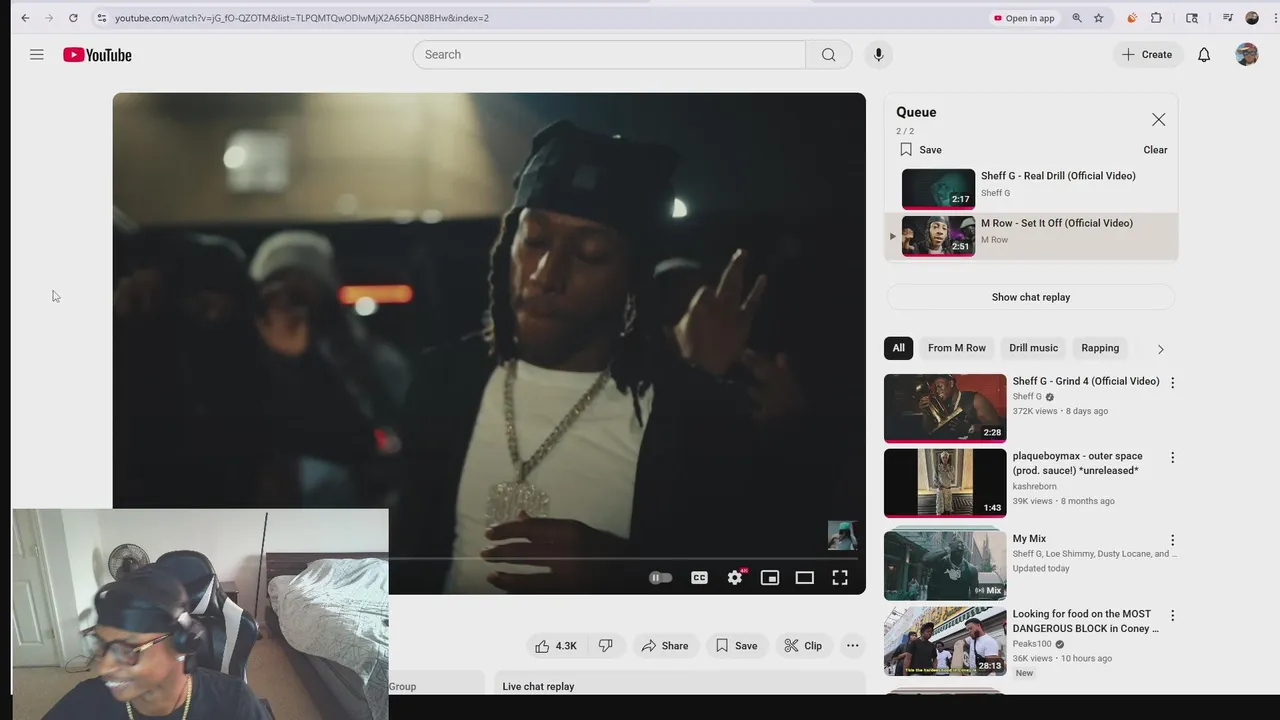Save video below the player
This screenshot has height=720, width=1280.
point(736,646)
